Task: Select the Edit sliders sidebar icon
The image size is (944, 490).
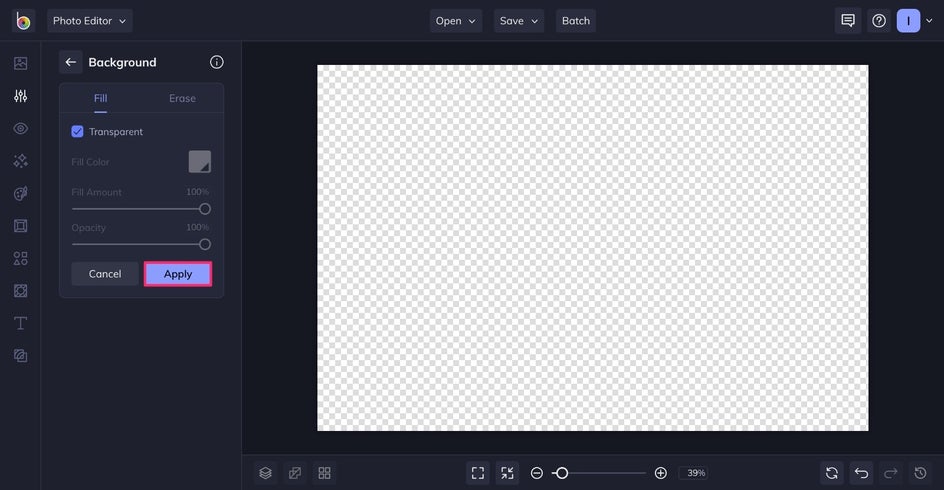Action: tap(20, 96)
